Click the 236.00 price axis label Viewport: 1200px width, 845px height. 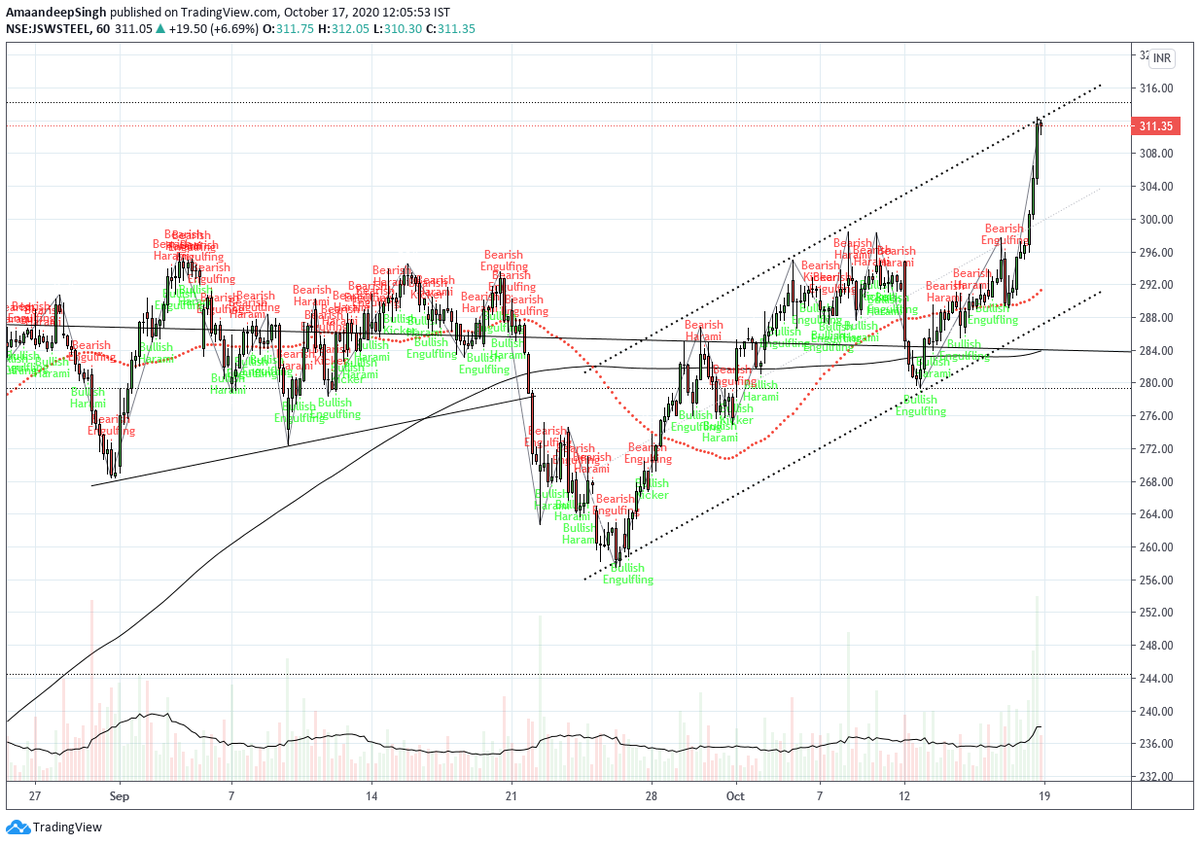(x=1156, y=745)
